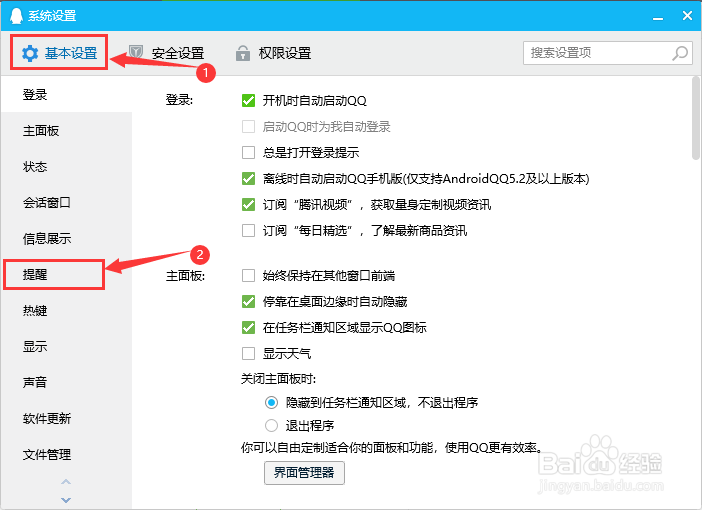
Task: Select 声音 in the sidebar
Action: click(66, 382)
